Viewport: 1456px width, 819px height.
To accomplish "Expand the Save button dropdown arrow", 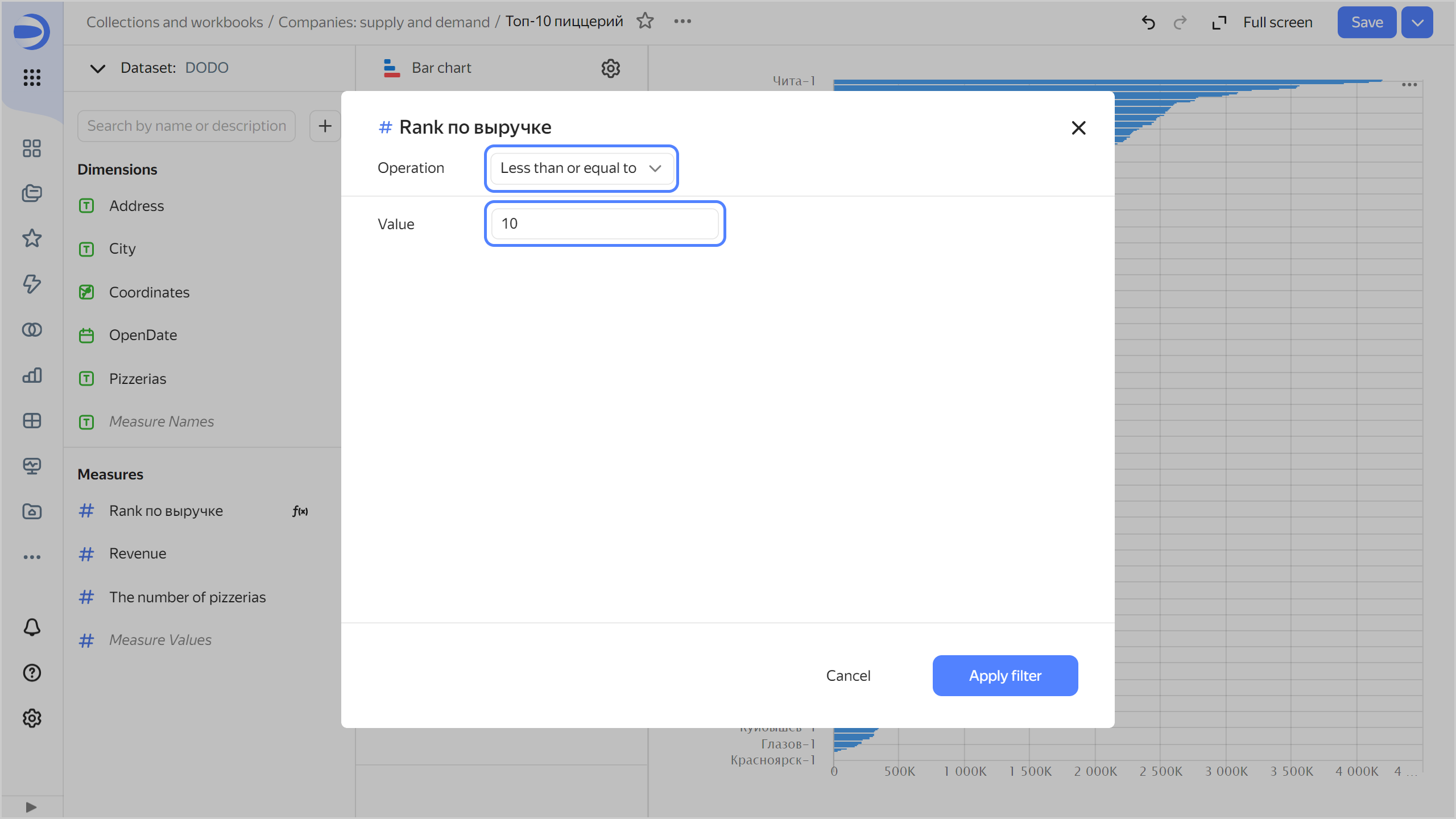I will (x=1417, y=22).
